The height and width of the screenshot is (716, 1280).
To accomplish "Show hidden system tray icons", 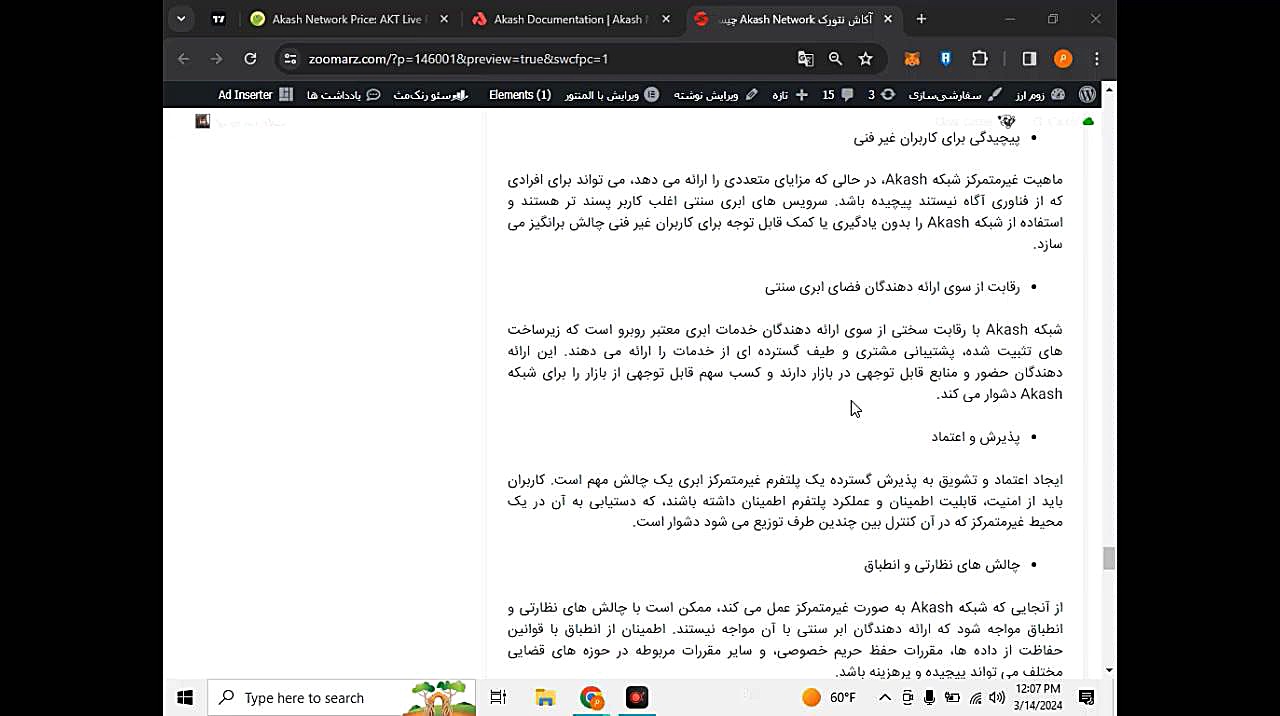I will [885, 698].
